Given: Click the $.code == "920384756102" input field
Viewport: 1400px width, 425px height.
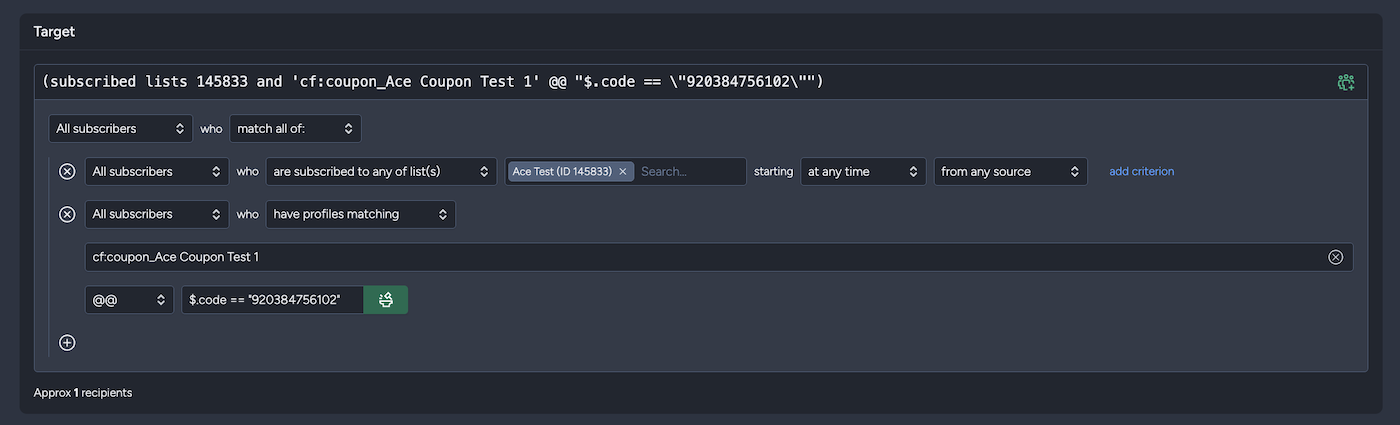Looking at the screenshot, I should pyautogui.click(x=272, y=300).
